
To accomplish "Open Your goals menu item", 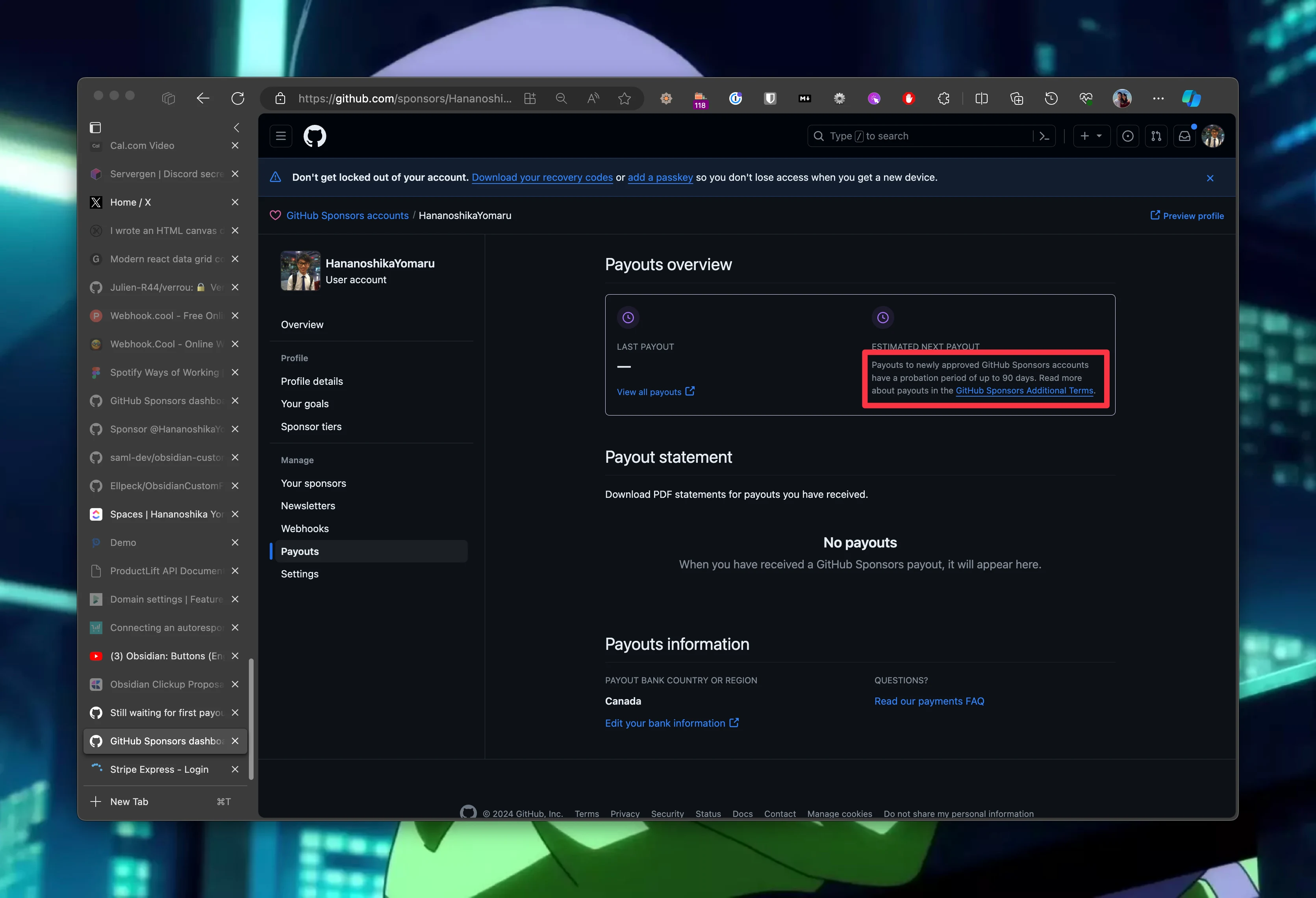I will [x=305, y=404].
